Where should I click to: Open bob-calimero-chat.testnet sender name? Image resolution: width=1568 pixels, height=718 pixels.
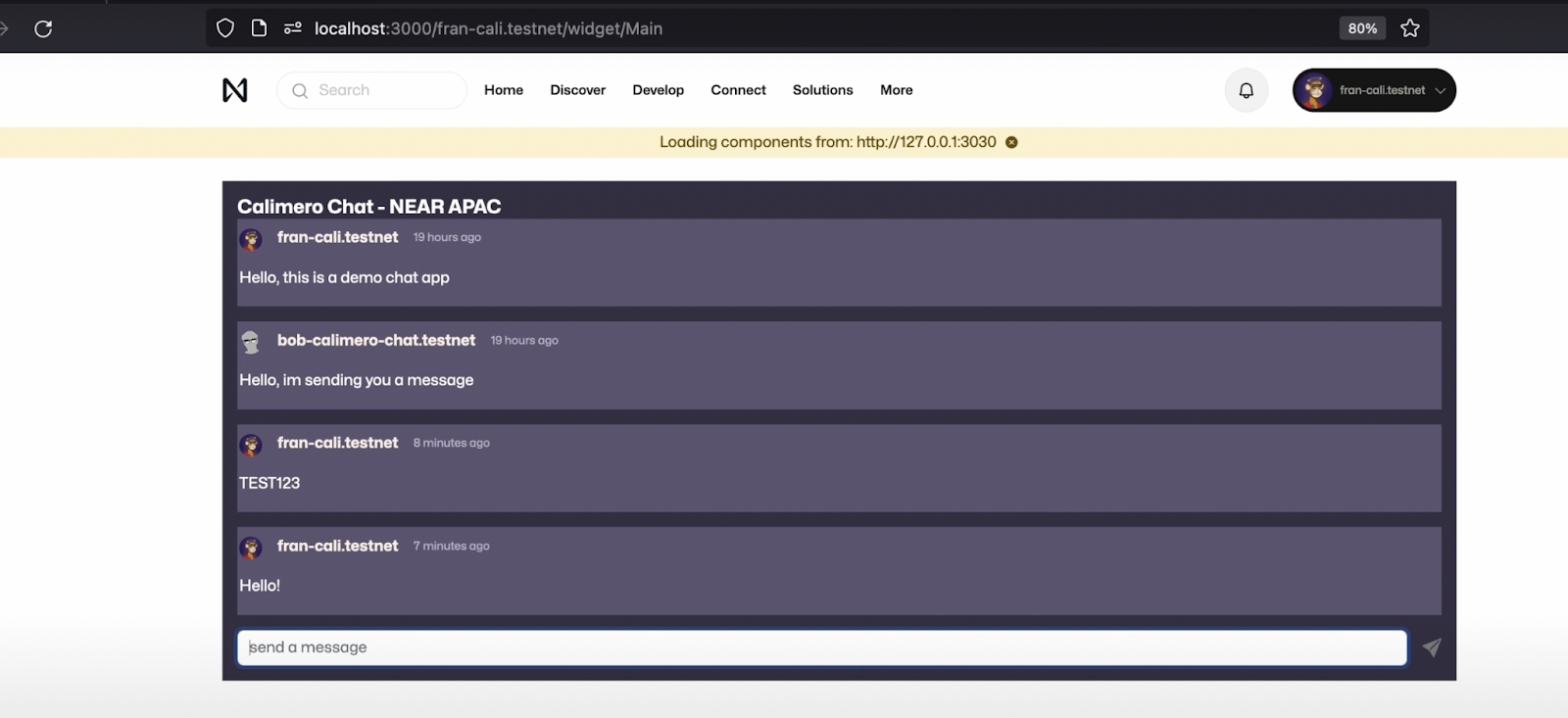[x=376, y=340]
